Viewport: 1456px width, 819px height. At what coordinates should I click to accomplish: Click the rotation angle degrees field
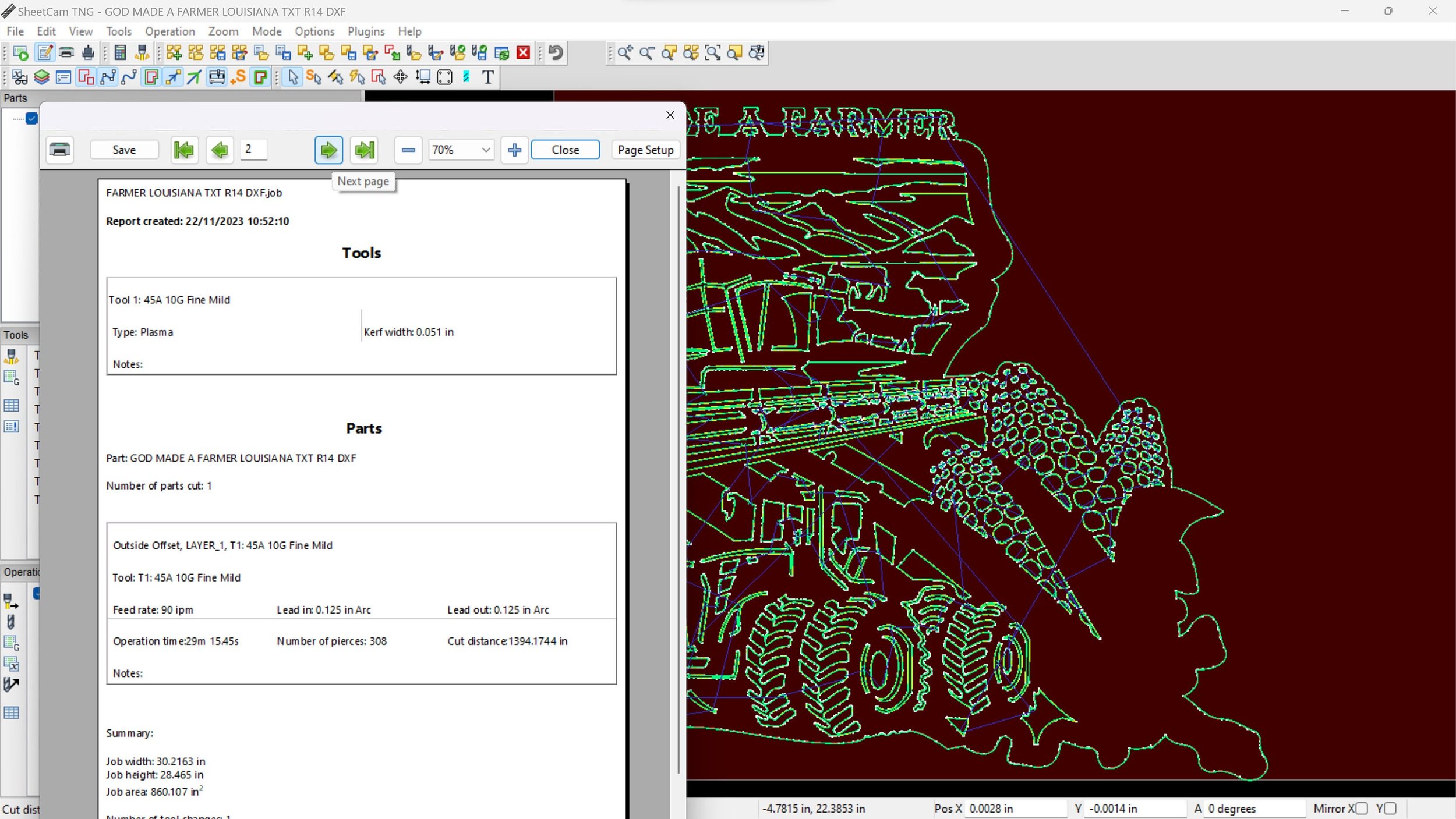coord(1254,808)
